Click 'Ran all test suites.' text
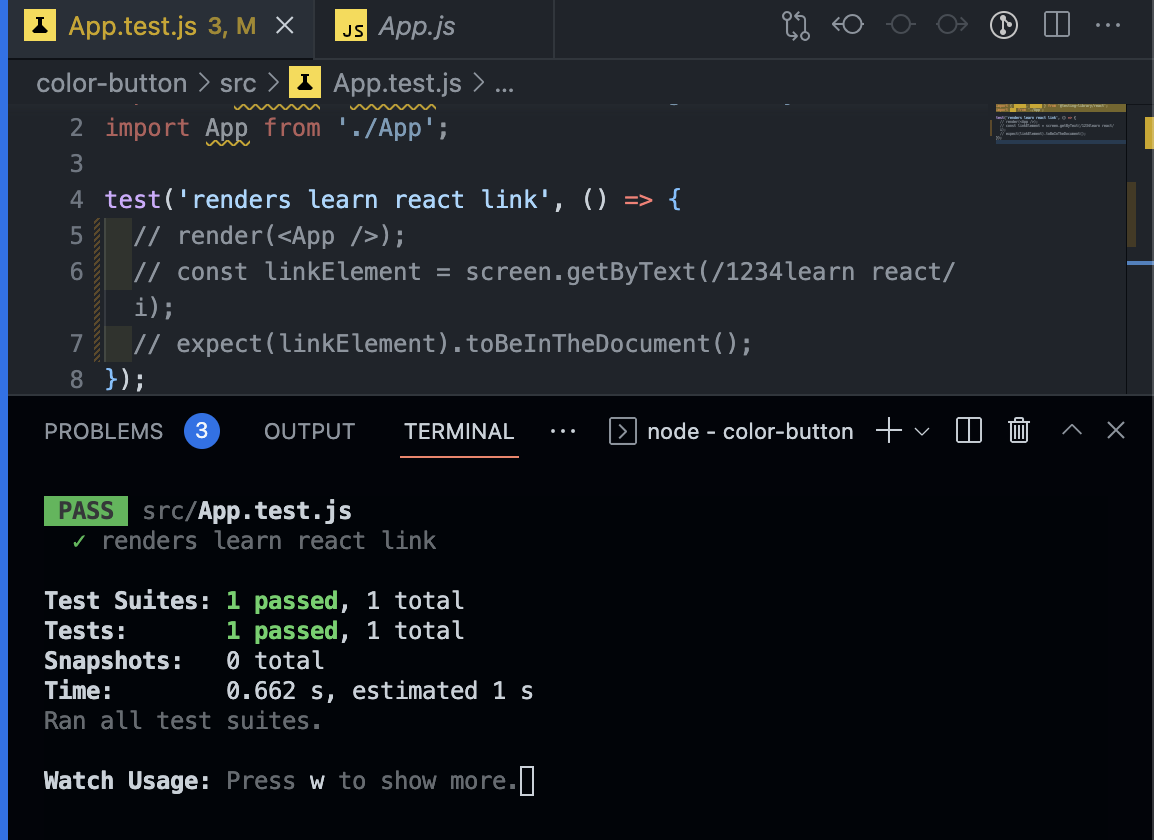This screenshot has width=1154, height=840. [183, 721]
